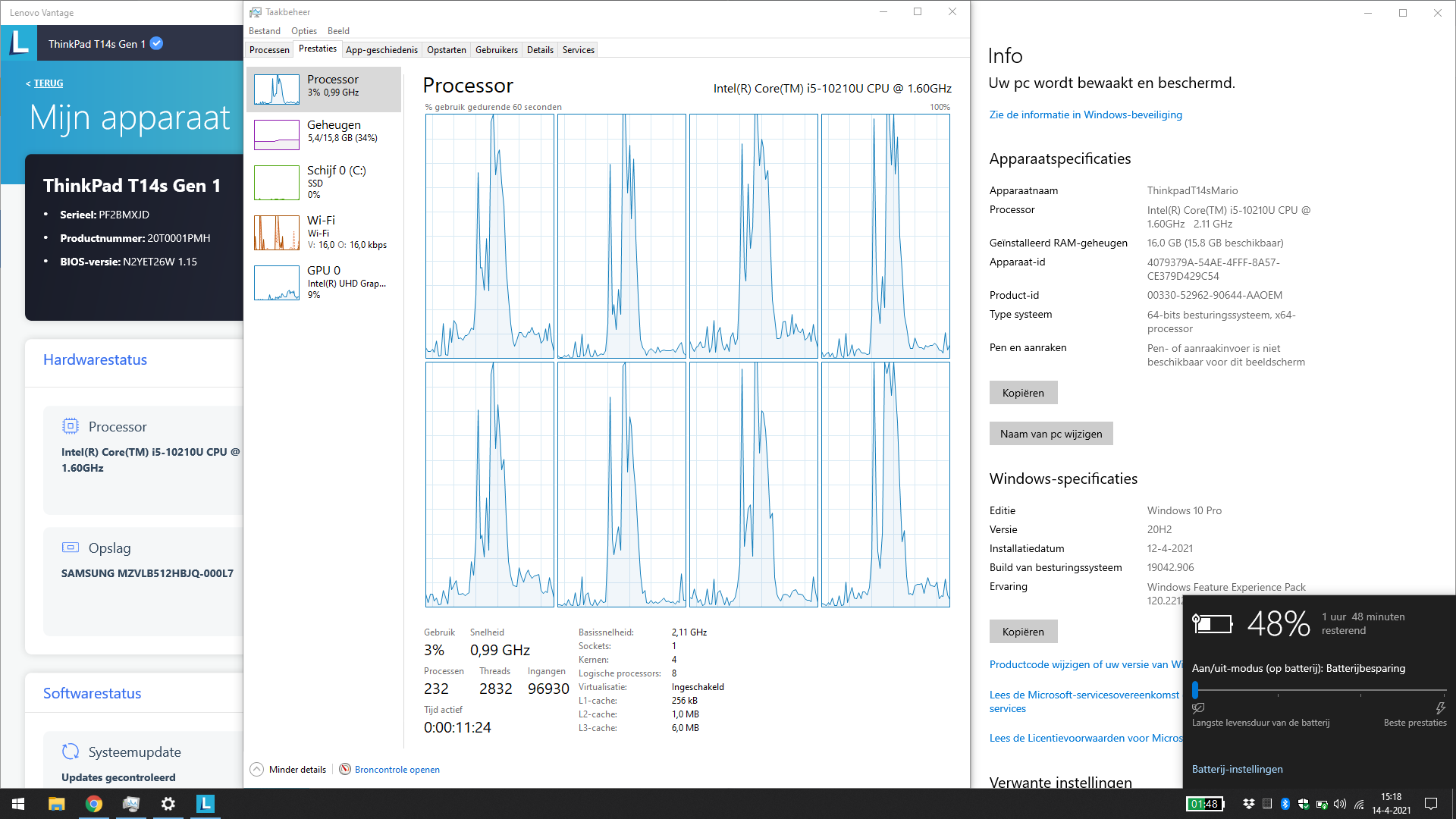Click the battery icon in the flyout
Viewport: 1456px width, 819px height.
(x=1212, y=623)
